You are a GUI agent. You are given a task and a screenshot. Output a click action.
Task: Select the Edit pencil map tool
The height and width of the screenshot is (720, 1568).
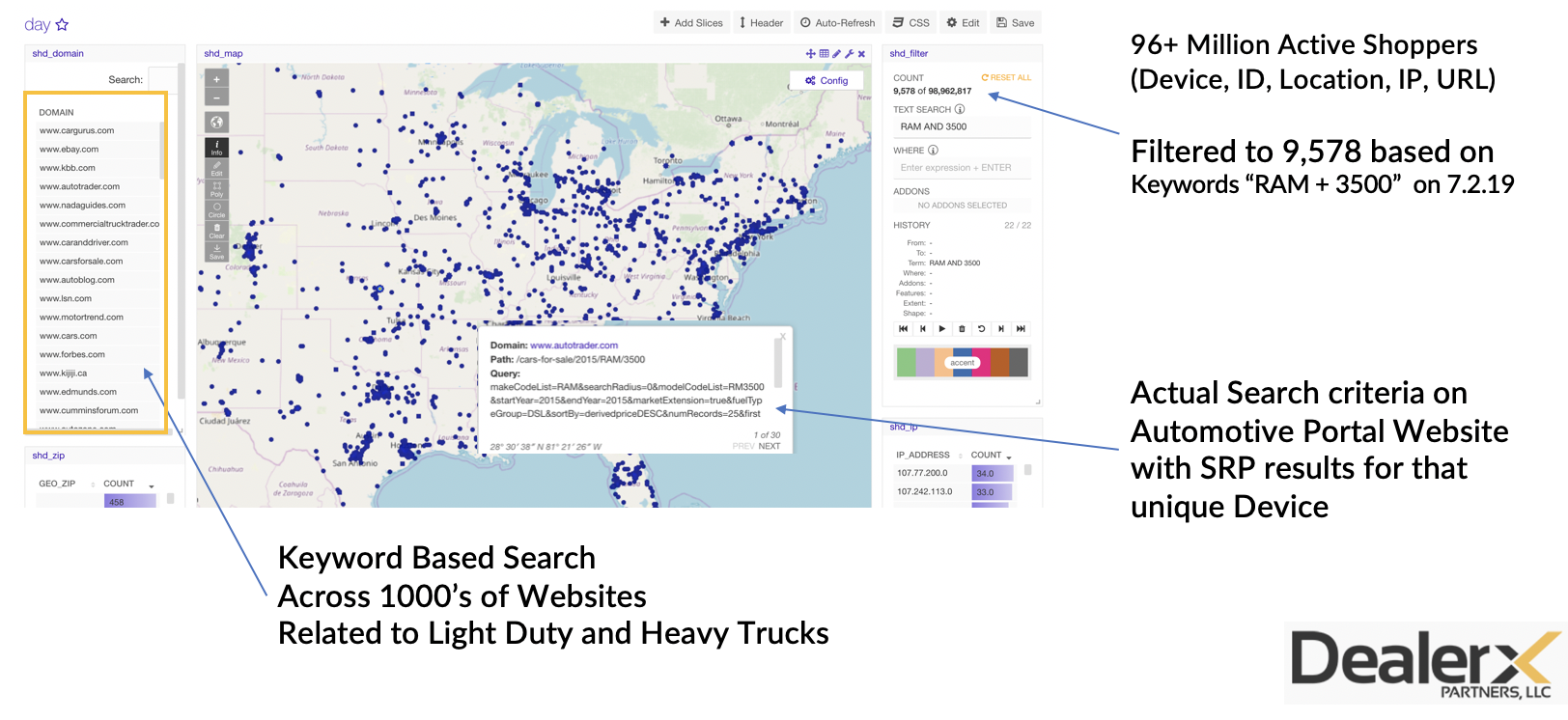pyautogui.click(x=216, y=169)
